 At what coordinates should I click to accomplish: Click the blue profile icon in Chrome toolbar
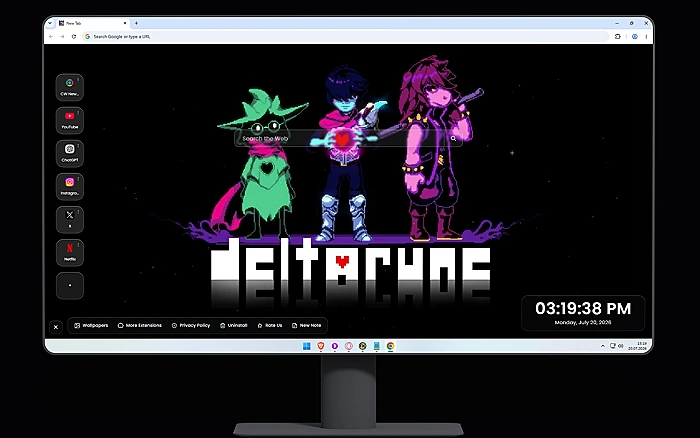634,37
